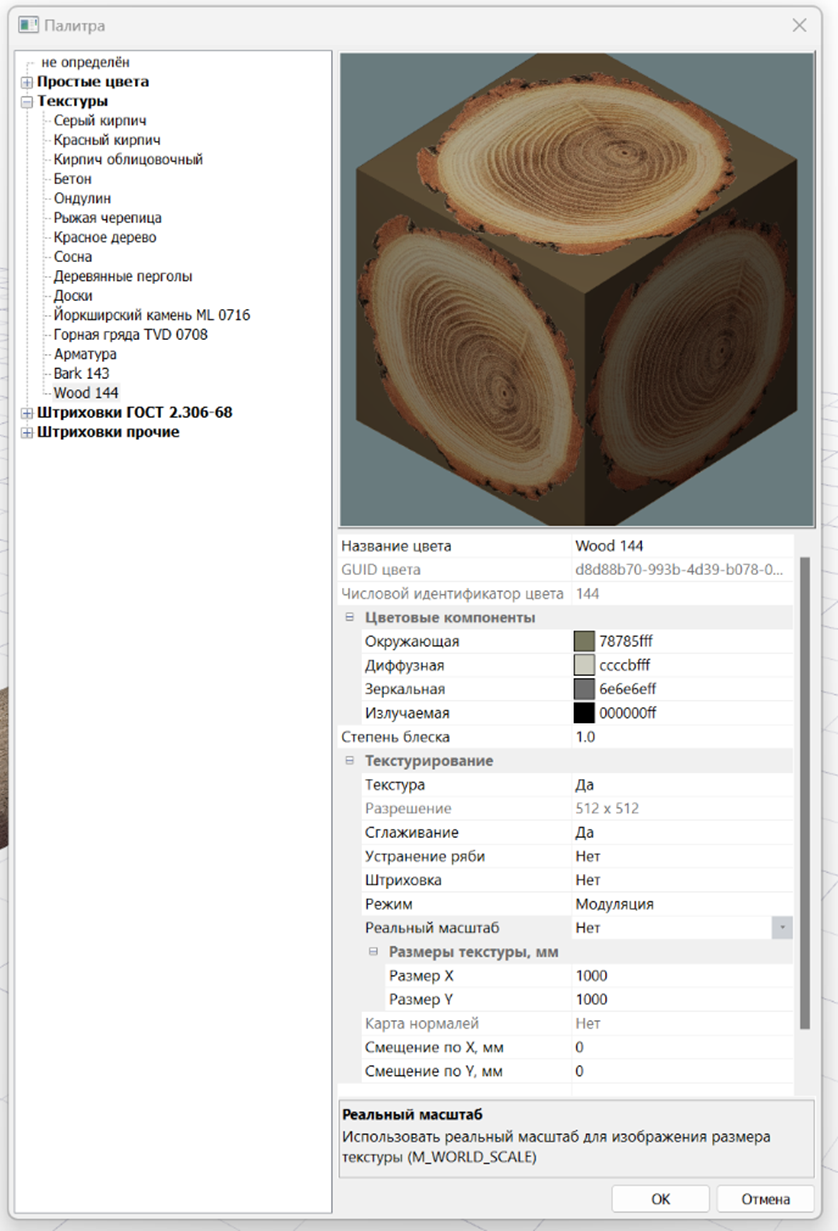Collapse the Размеры текстуры, мм subsection
The height and width of the screenshot is (1231, 838).
pos(373,952)
